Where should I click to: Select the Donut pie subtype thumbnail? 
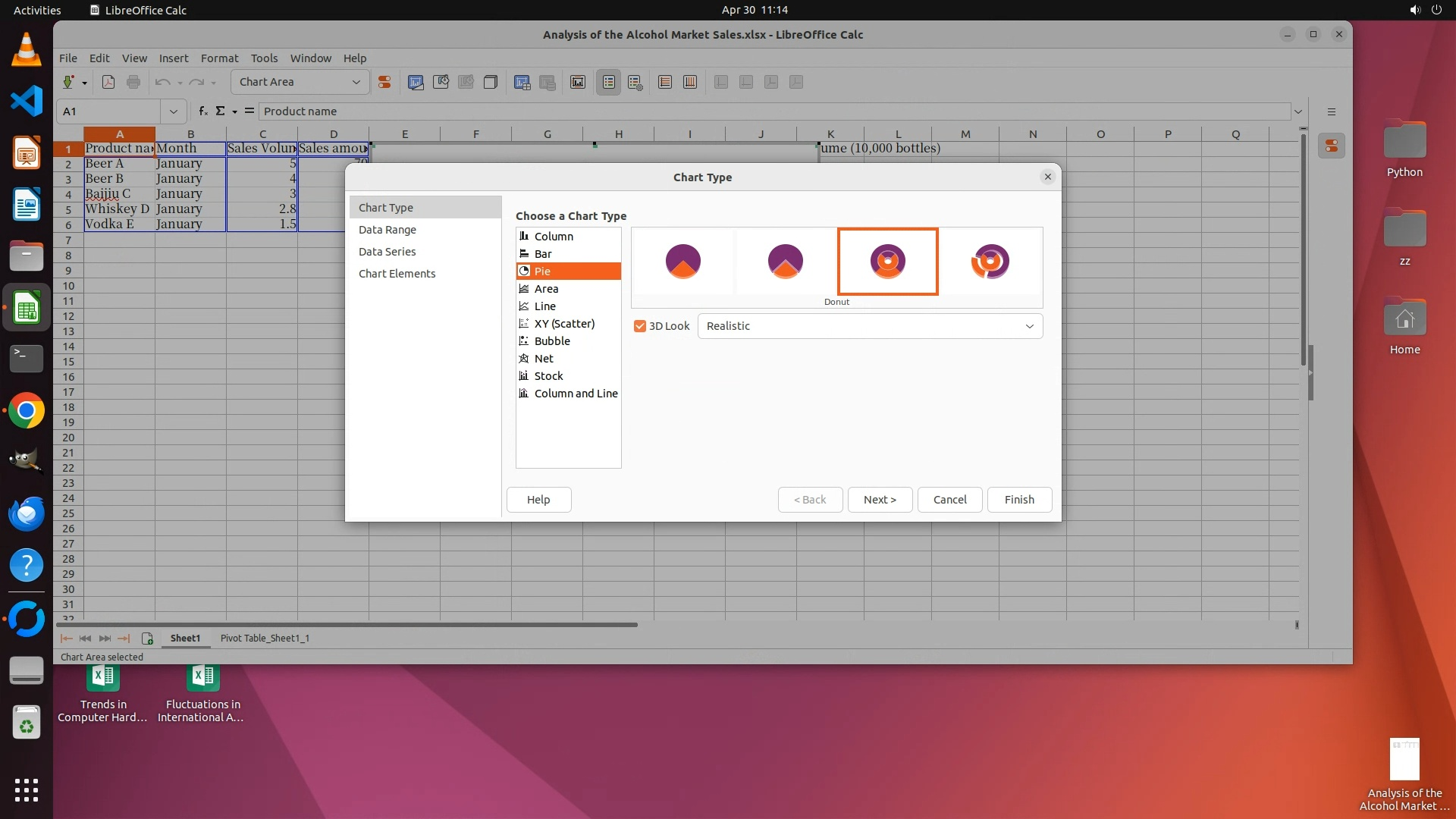coord(887,261)
